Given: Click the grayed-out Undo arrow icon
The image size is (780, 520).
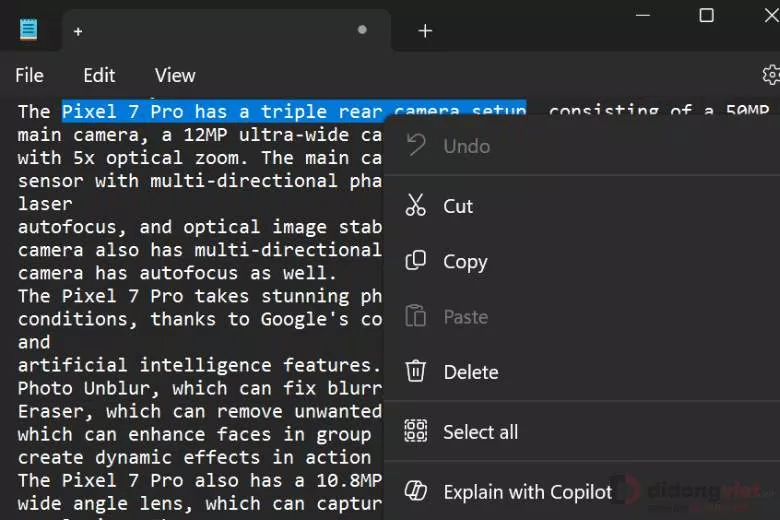Looking at the screenshot, I should point(415,146).
